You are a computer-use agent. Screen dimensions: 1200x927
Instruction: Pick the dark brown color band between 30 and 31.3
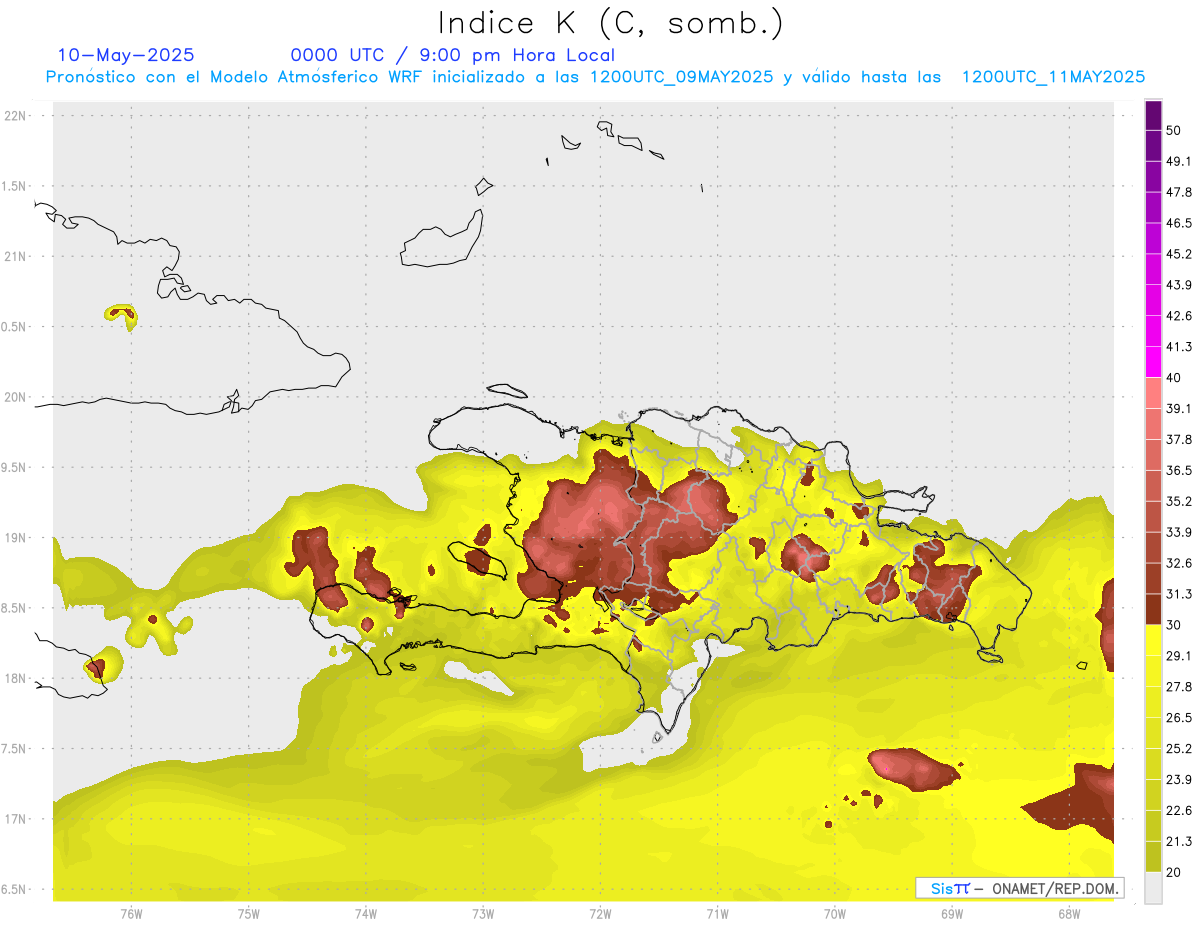pos(1153,609)
